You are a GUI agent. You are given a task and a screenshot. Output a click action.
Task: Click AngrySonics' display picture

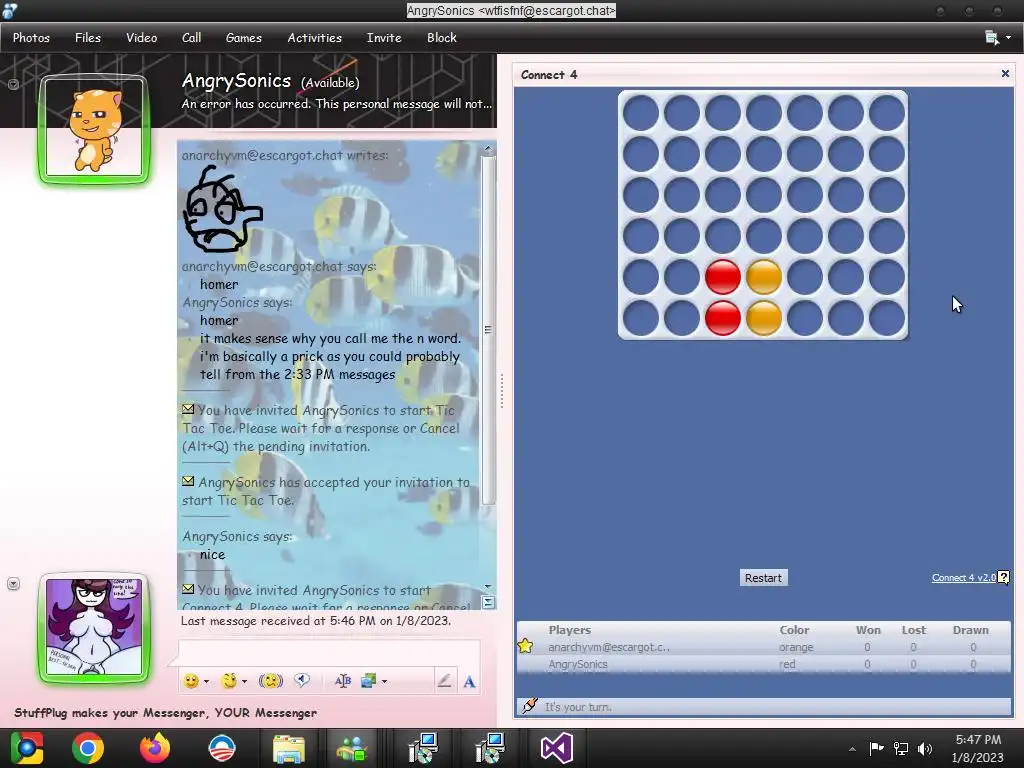click(x=94, y=128)
